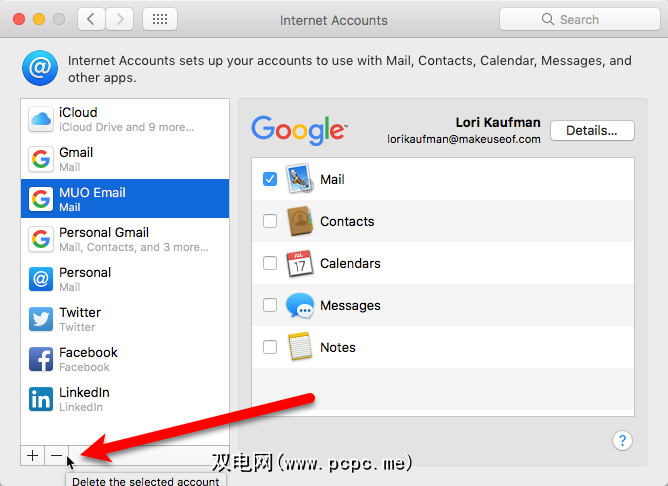Click 'Mail, Contacts, and 3 more...' subtitle
The image size is (668, 486).
pos(134,247)
